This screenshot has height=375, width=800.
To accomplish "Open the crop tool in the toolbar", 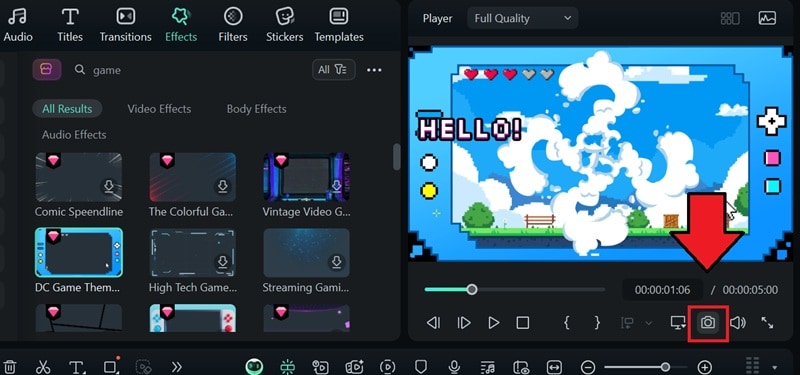I will click(110, 367).
